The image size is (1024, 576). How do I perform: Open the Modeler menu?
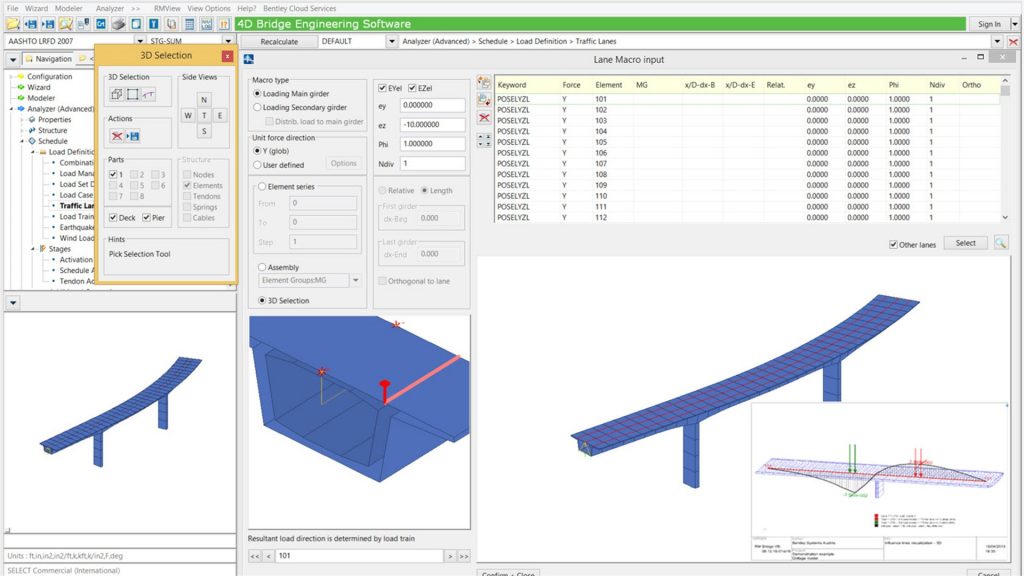(69, 8)
